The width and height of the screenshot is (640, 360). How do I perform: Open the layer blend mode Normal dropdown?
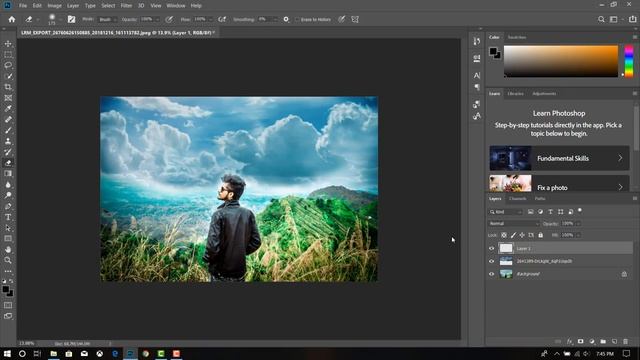[x=514, y=224]
